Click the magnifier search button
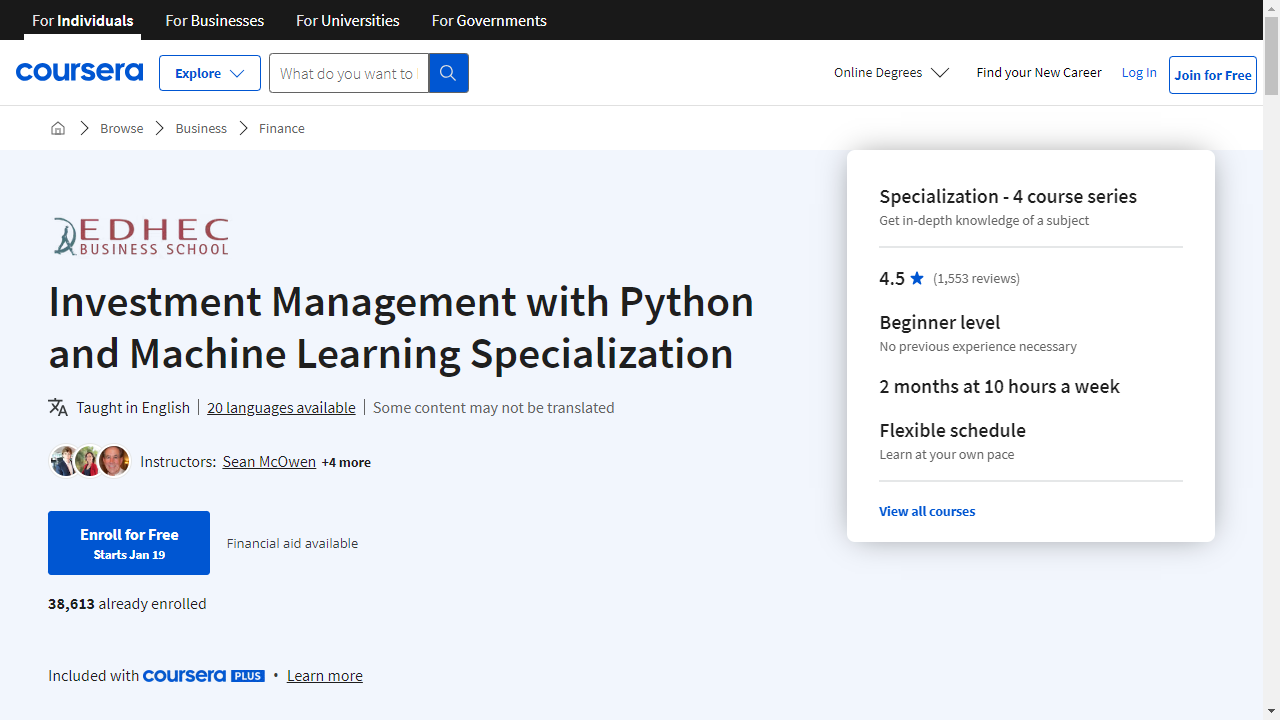Screen dimensions: 1280x720 448,73
